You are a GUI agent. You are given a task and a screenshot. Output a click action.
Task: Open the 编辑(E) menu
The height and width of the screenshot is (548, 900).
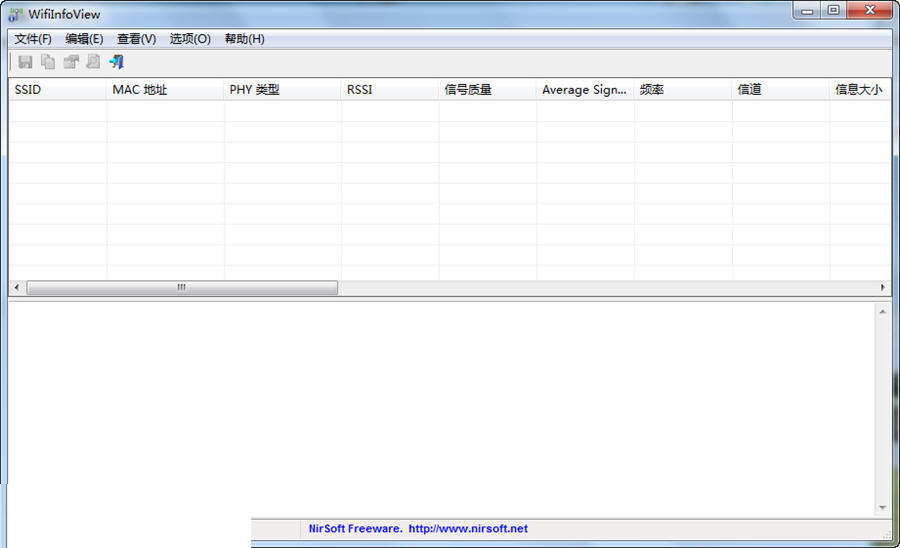pyautogui.click(x=84, y=39)
